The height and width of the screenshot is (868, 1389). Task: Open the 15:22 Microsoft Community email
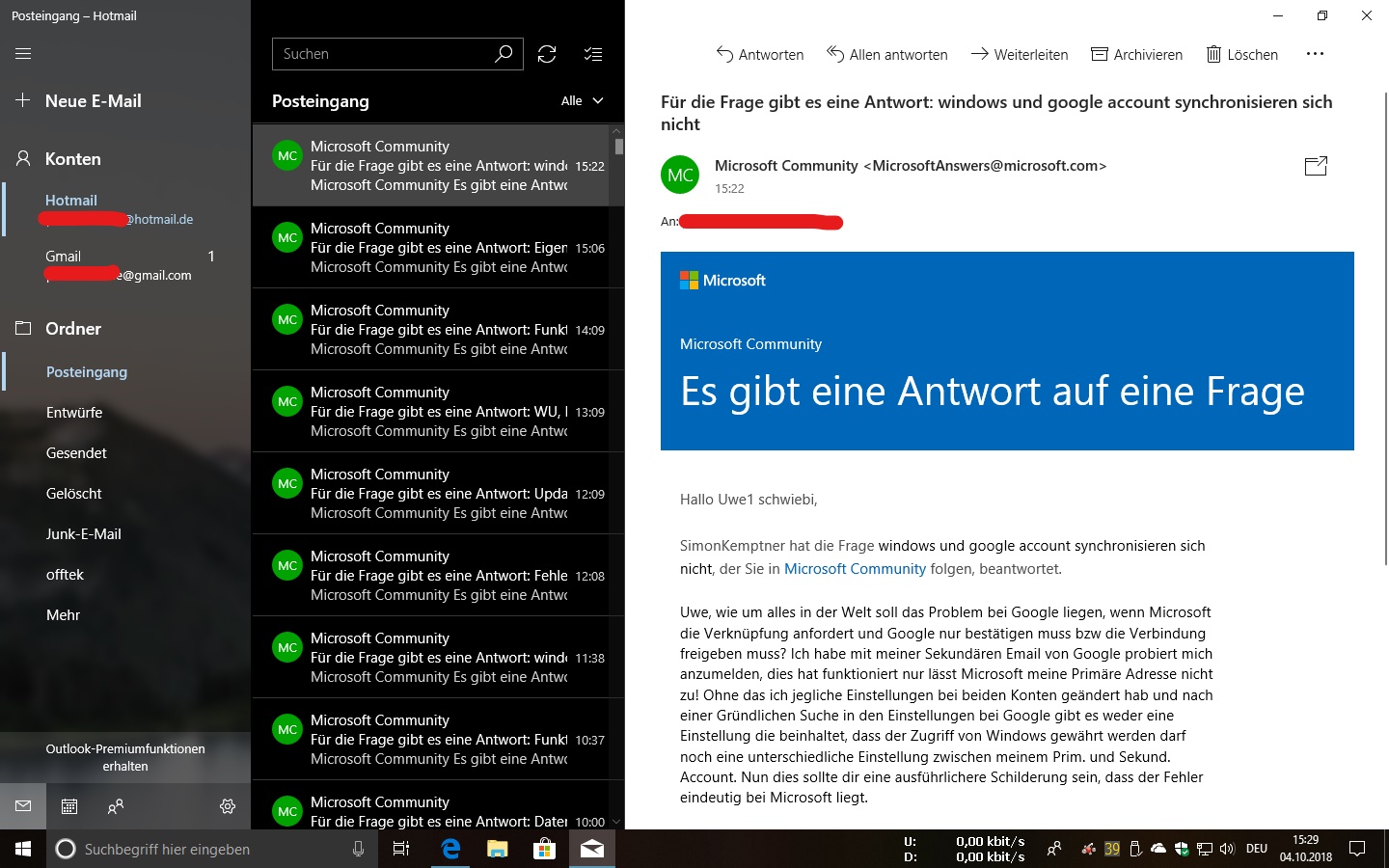[x=432, y=165]
